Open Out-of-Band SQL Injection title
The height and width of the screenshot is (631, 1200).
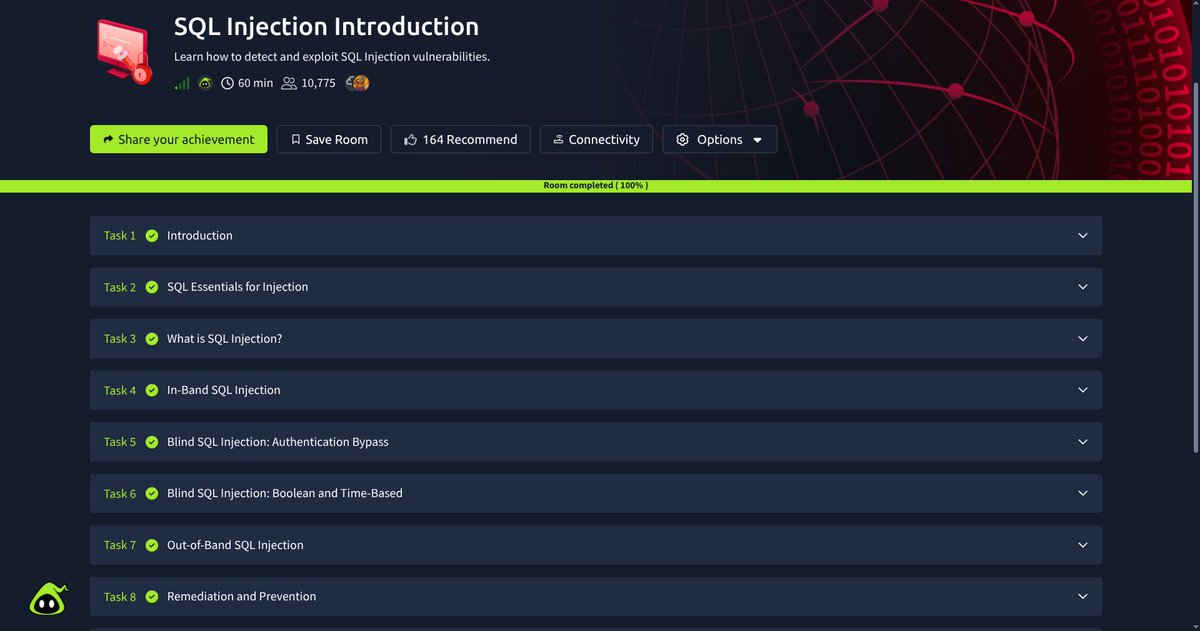click(235, 545)
